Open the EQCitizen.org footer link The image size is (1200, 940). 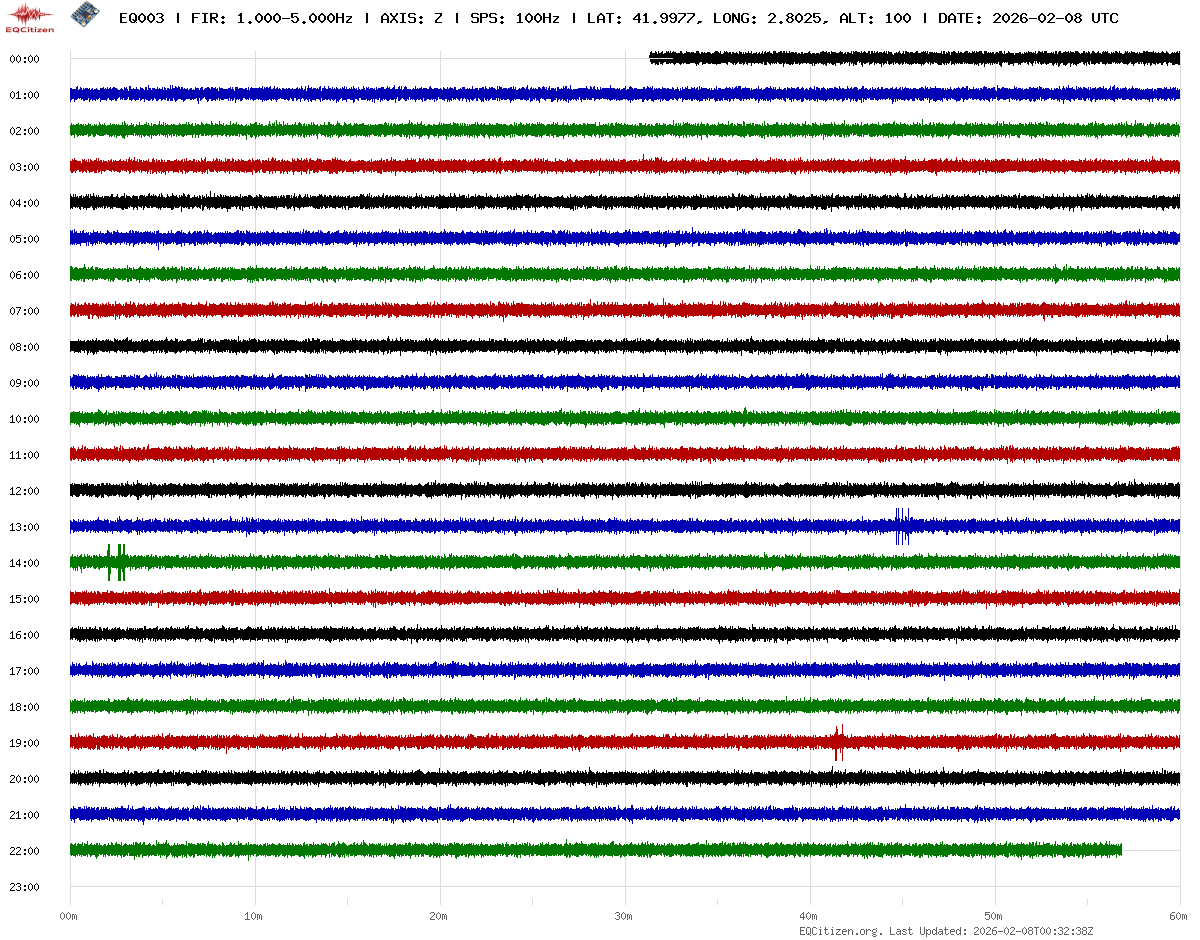840,931
